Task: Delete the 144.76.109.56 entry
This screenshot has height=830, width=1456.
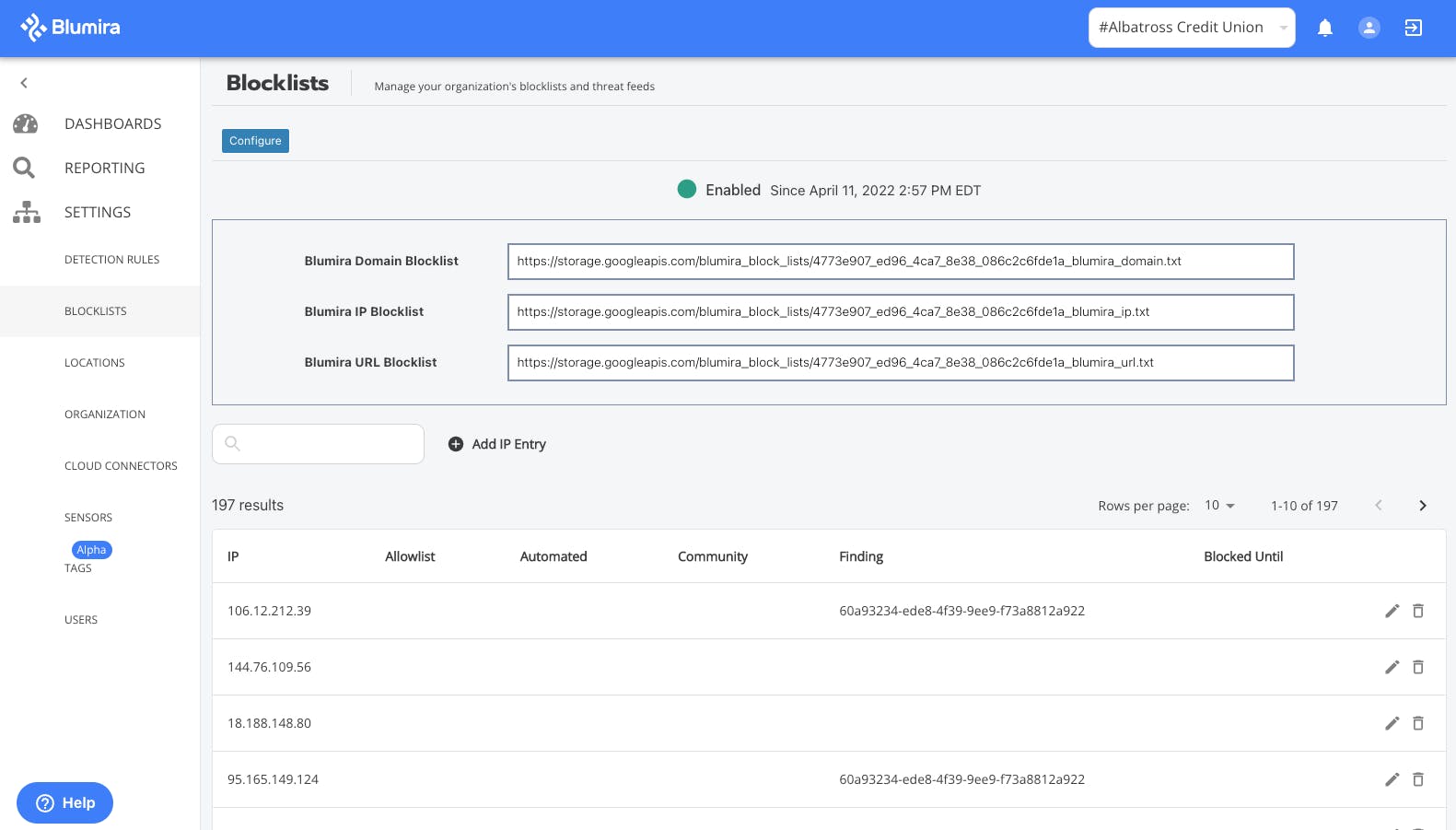Action: pyautogui.click(x=1418, y=667)
